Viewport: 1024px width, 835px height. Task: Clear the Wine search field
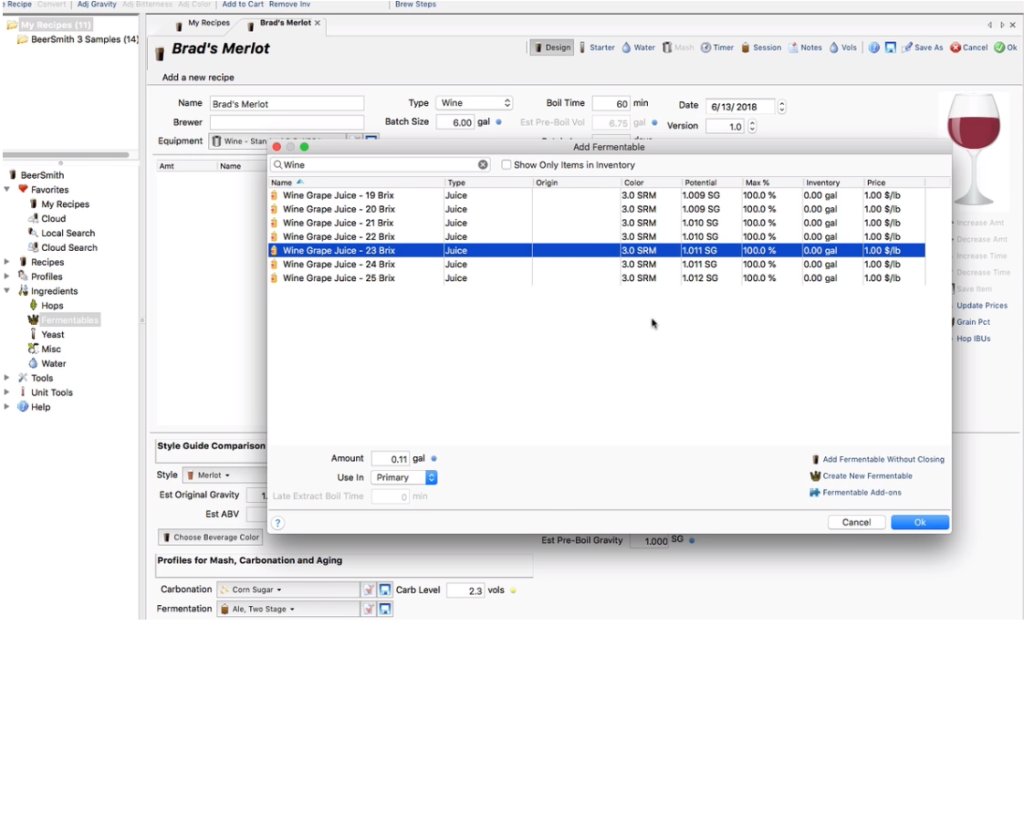pyautogui.click(x=483, y=165)
